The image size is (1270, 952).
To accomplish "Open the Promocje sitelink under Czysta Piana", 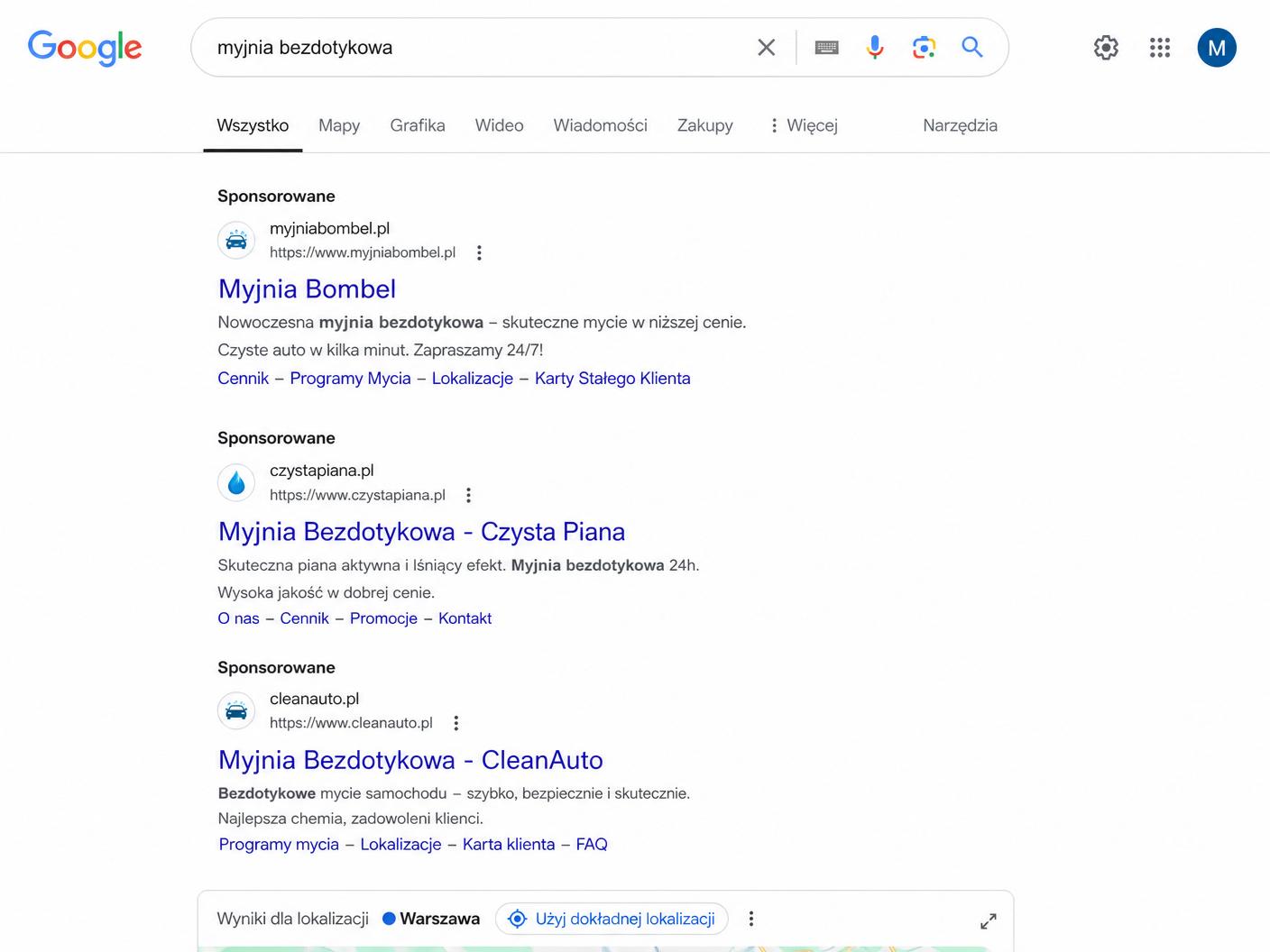I will [383, 618].
